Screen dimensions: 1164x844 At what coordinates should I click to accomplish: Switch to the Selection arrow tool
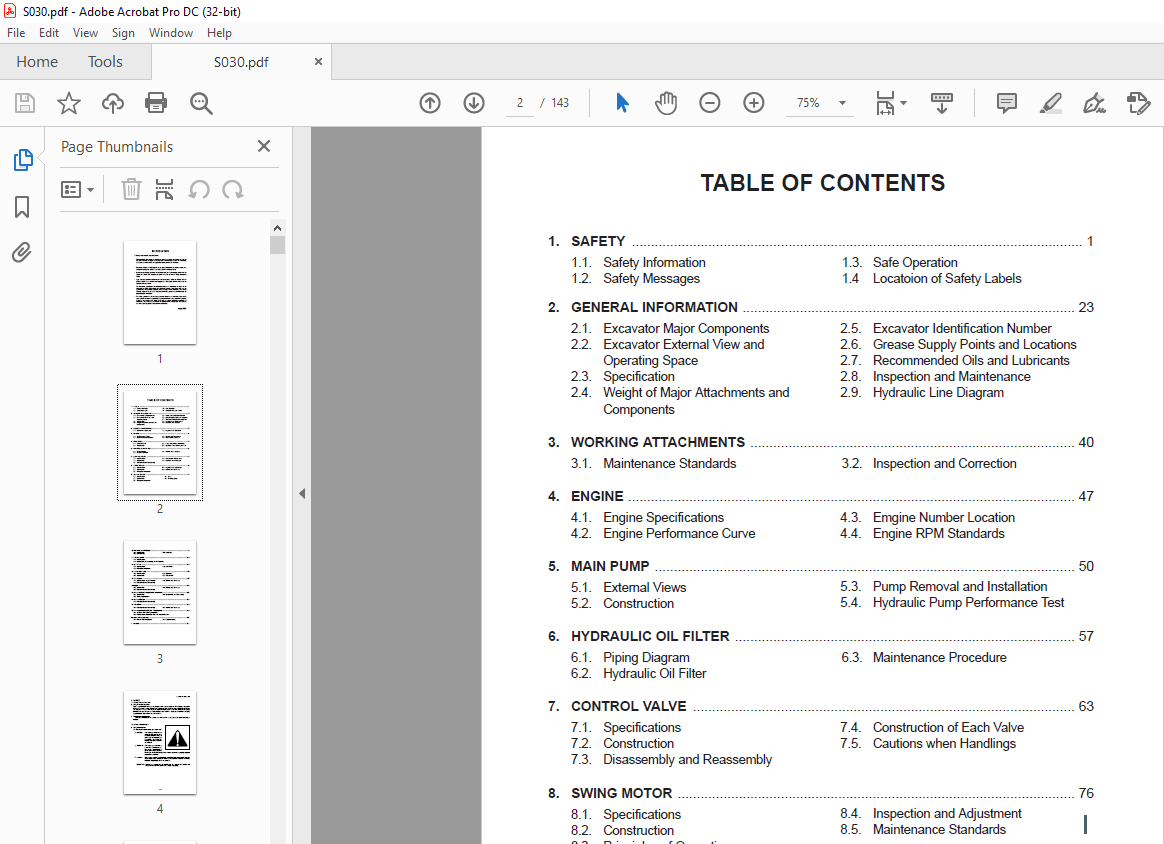point(622,103)
